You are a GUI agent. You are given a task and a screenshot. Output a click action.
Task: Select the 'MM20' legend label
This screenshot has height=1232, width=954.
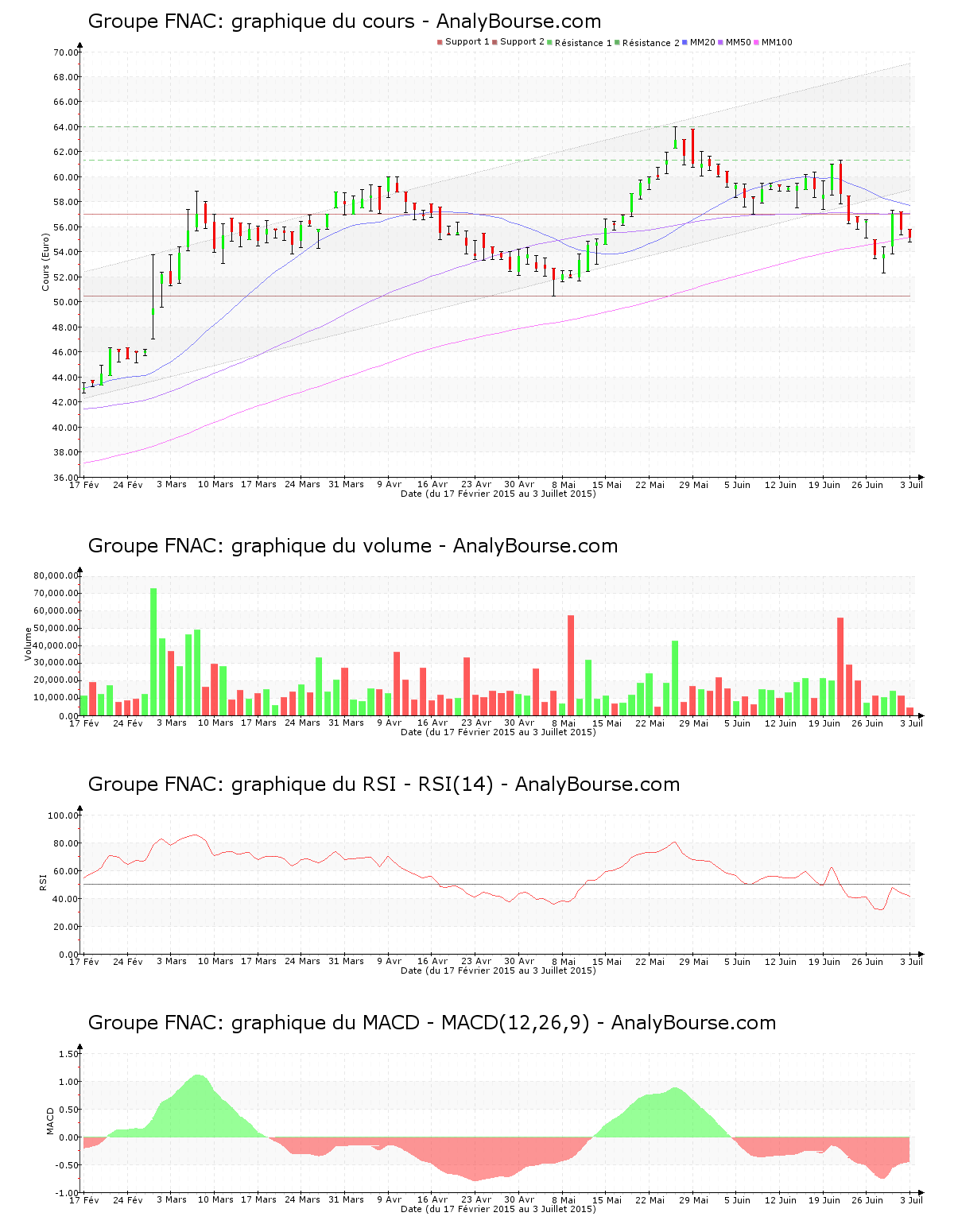(x=702, y=42)
